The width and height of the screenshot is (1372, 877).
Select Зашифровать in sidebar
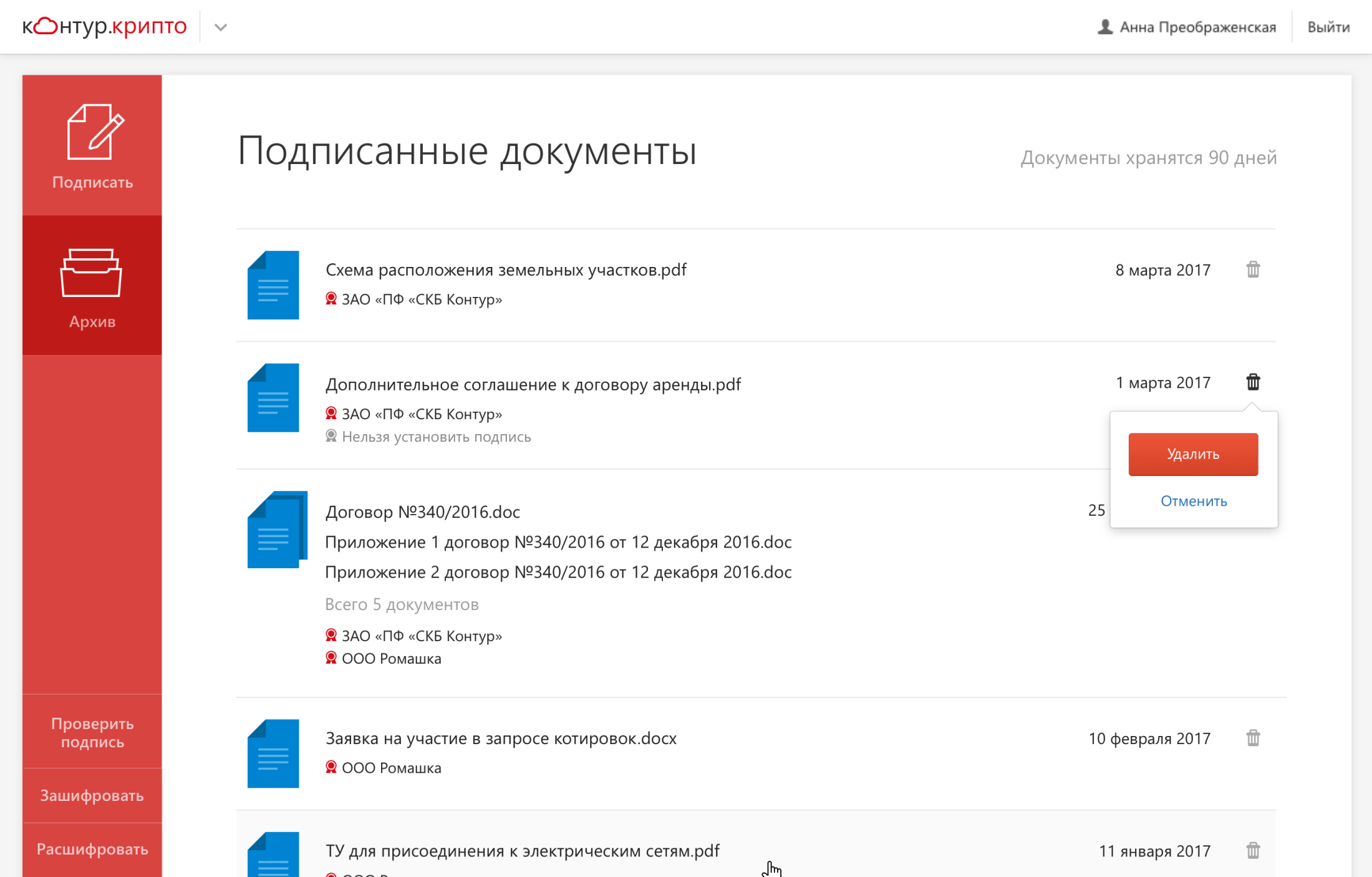pos(92,796)
